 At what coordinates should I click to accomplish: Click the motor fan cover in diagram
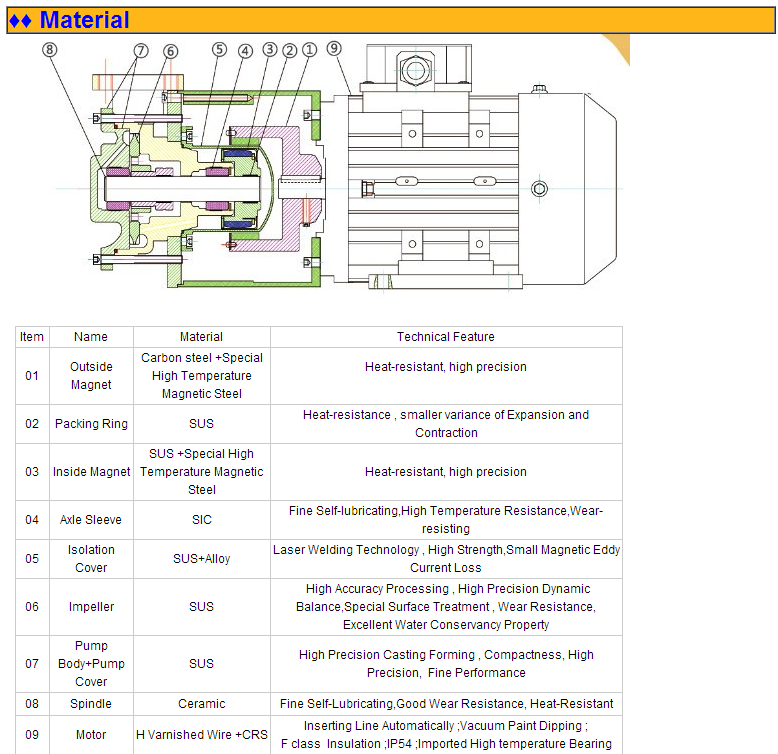coord(569,188)
